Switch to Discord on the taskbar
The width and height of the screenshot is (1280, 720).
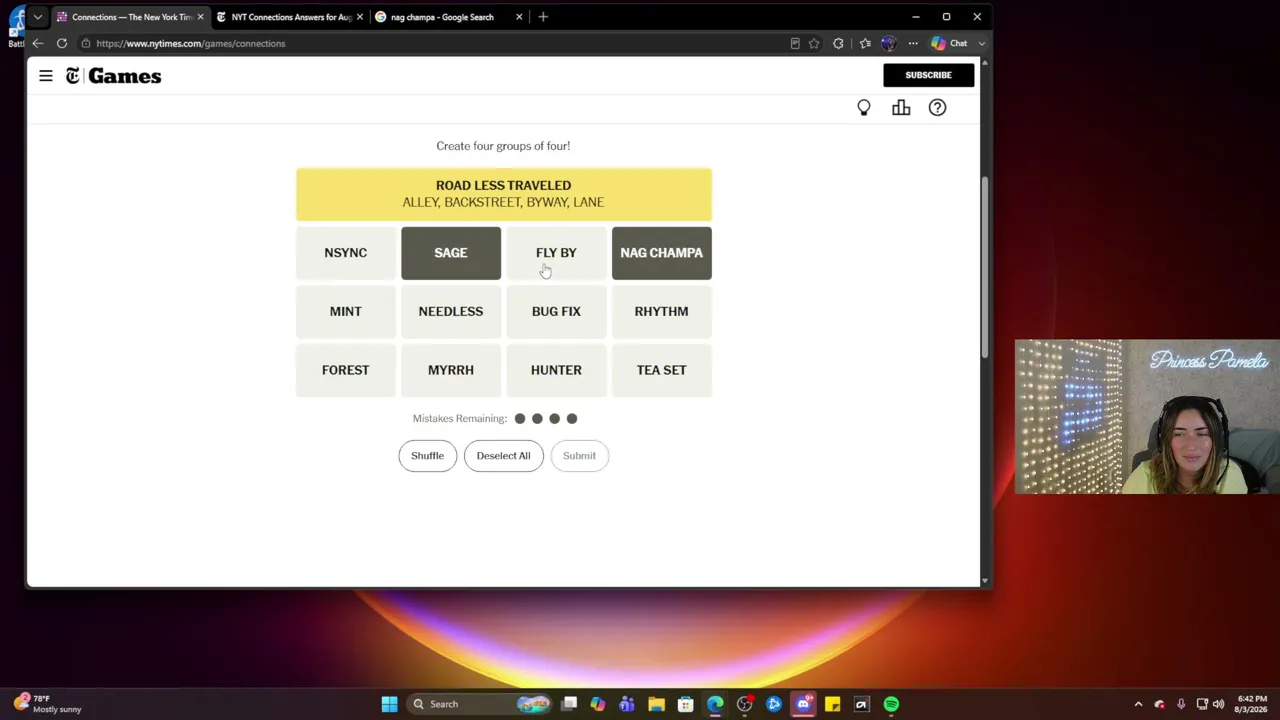803,704
